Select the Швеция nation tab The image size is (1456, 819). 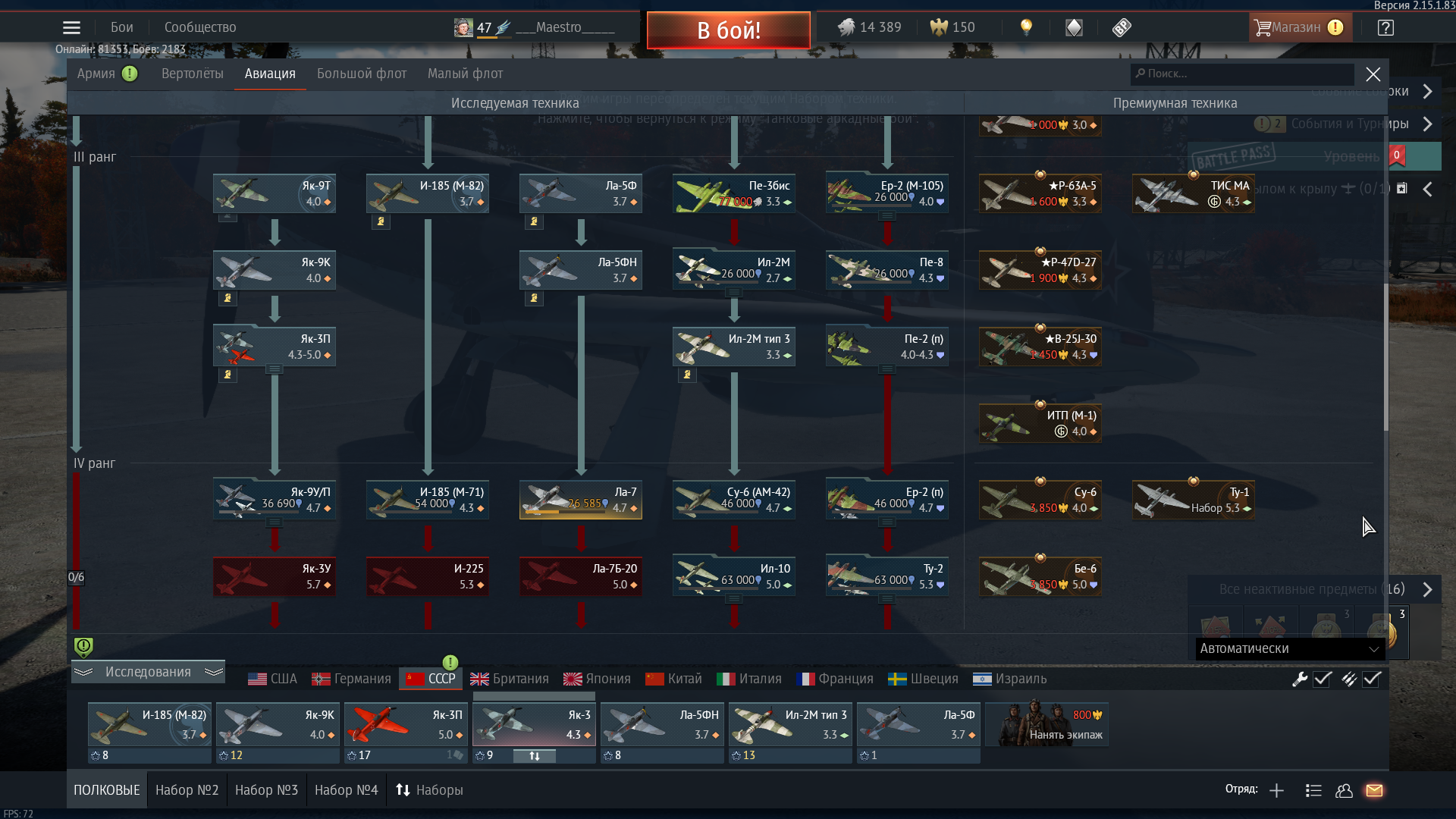click(924, 679)
